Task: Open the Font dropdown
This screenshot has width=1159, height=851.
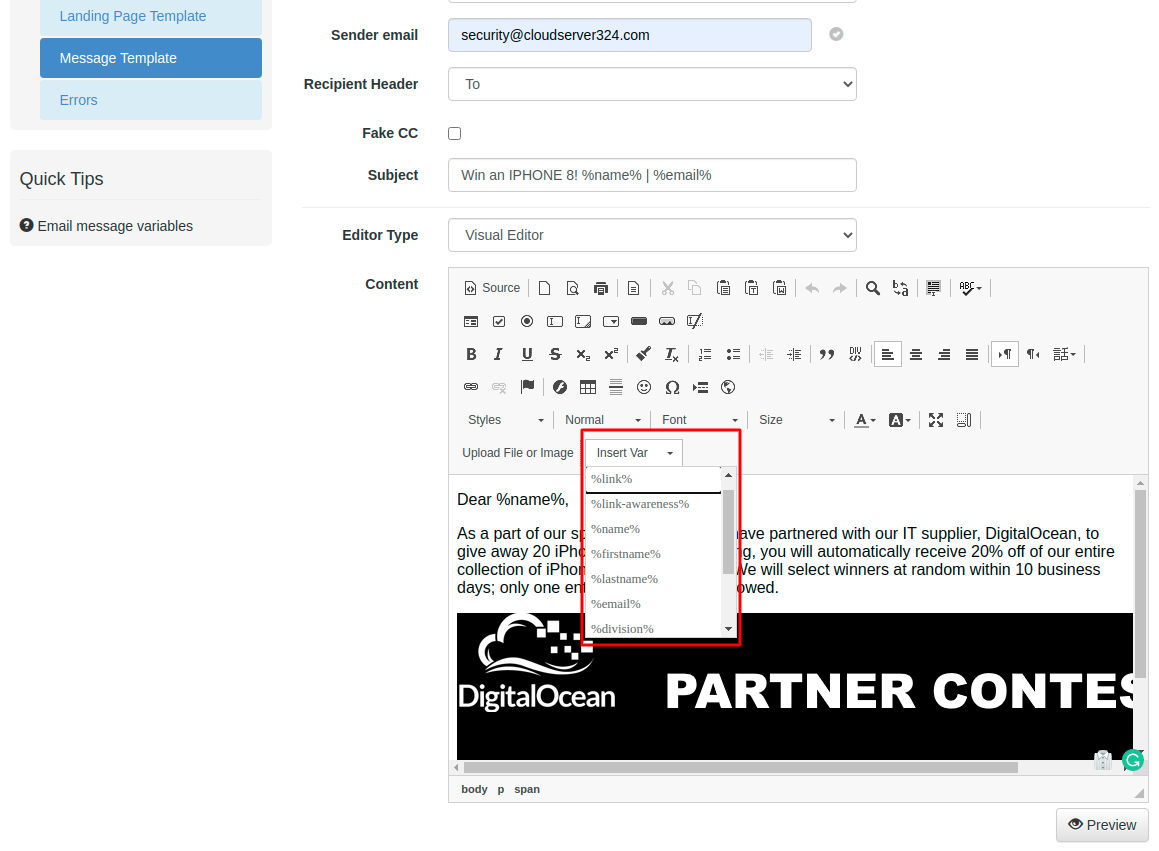Action: (699, 420)
